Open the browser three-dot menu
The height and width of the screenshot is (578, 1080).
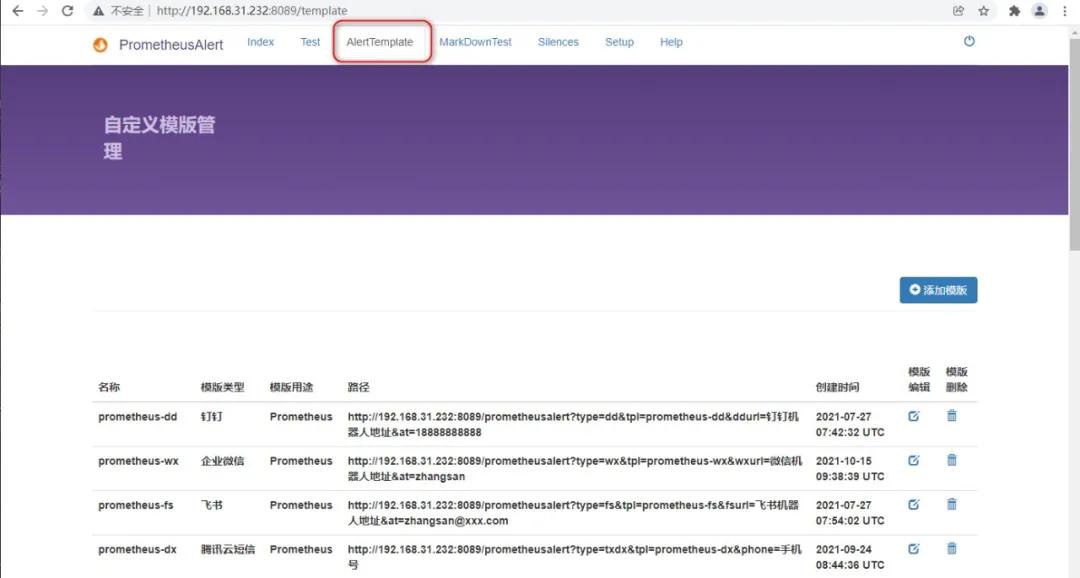pos(1065,11)
